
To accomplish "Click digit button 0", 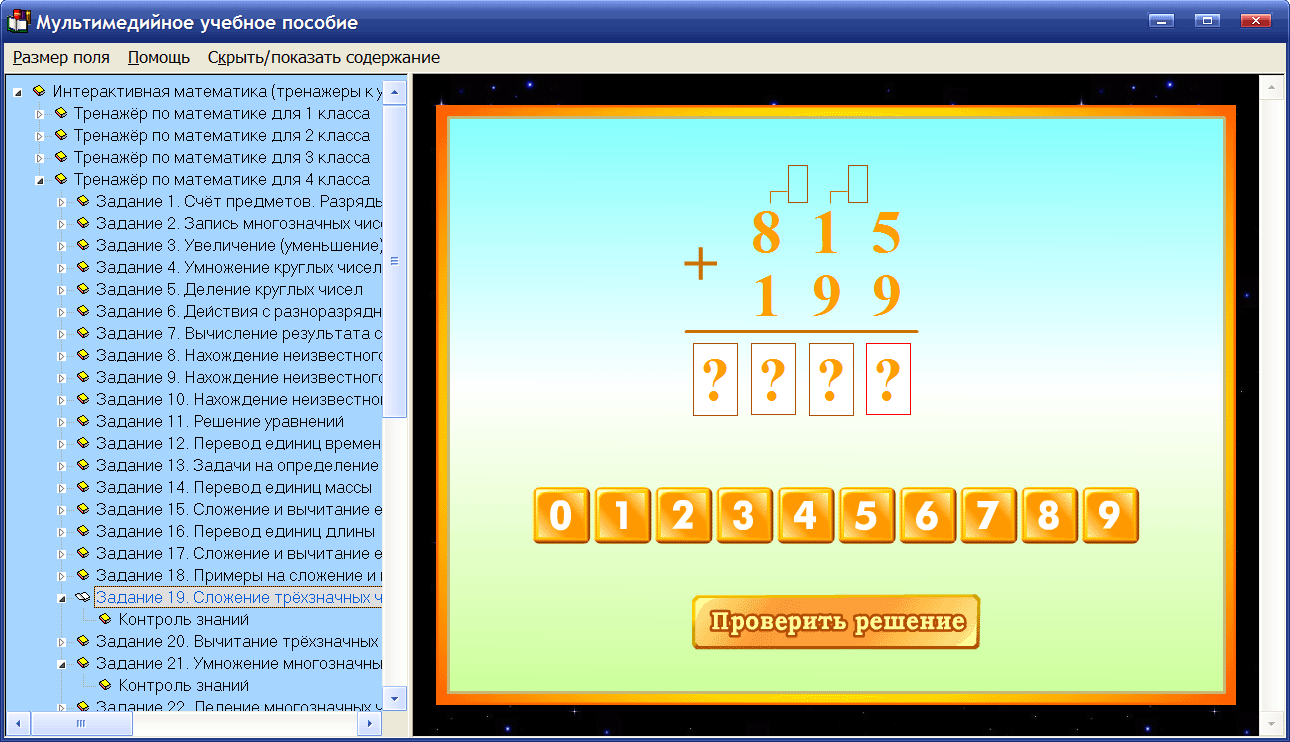I will point(561,515).
